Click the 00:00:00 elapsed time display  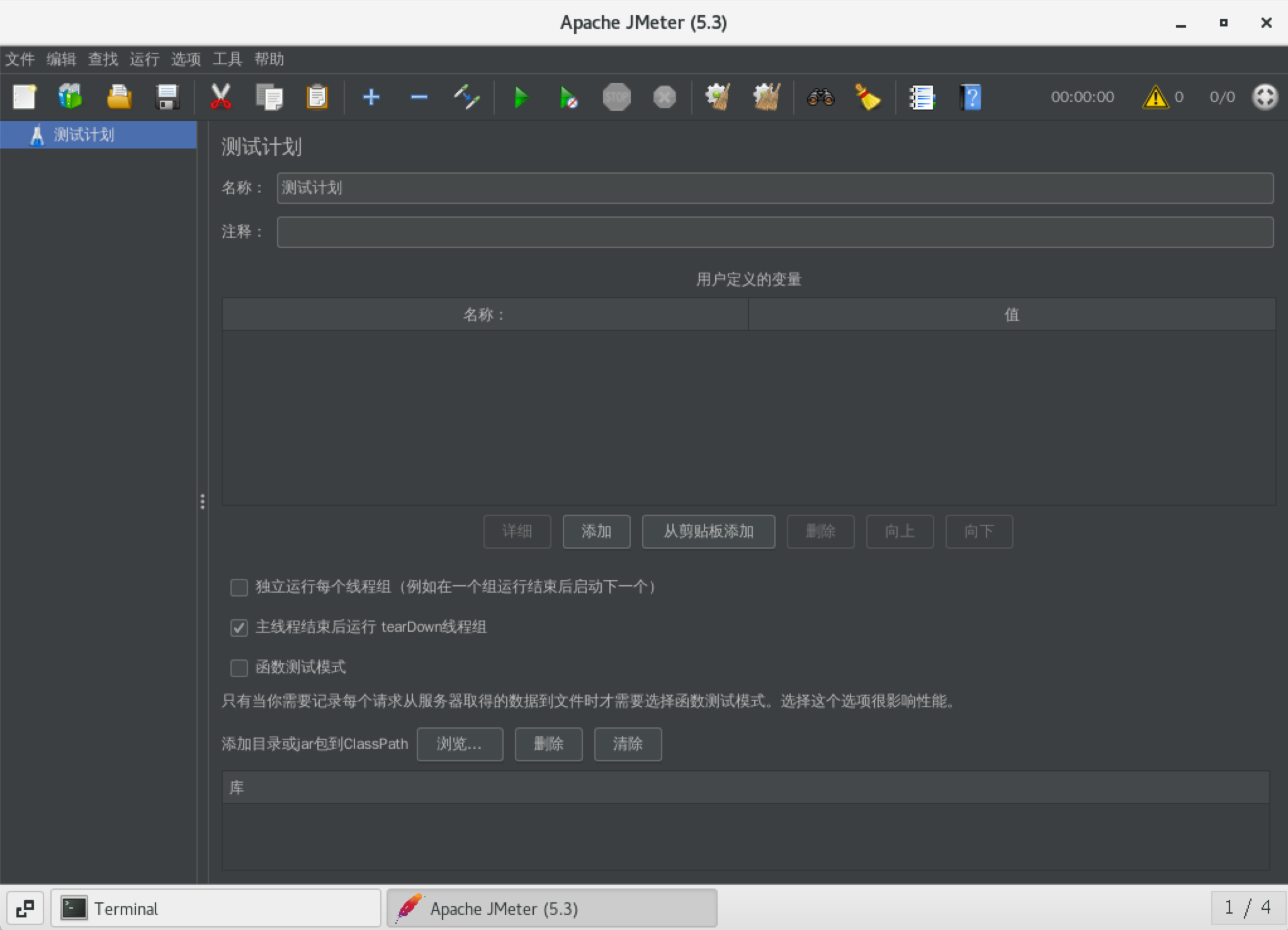[1083, 98]
